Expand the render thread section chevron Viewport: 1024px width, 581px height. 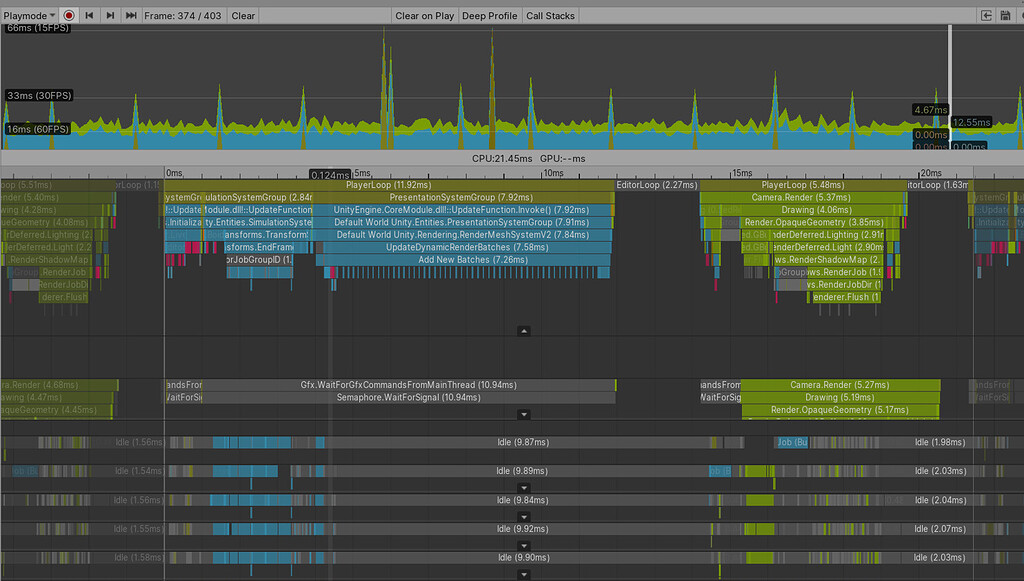click(522, 413)
